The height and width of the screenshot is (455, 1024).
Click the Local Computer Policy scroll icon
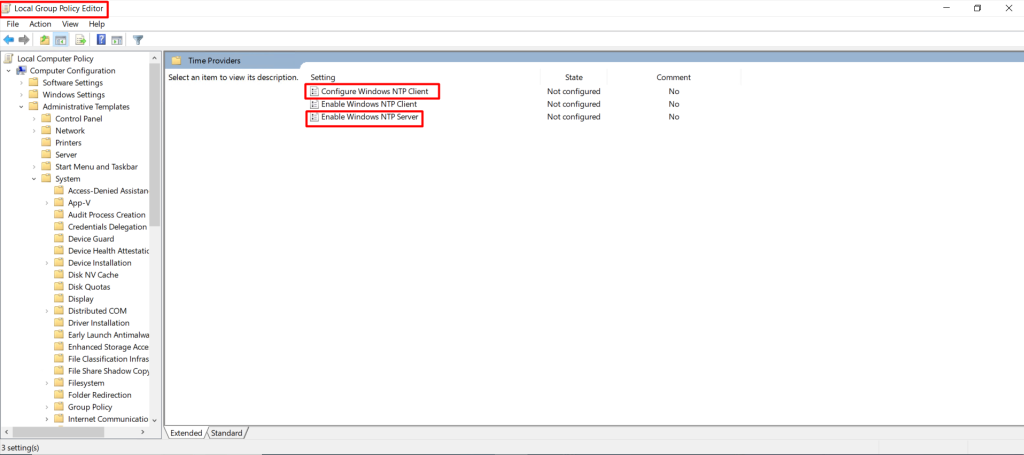coord(8,59)
